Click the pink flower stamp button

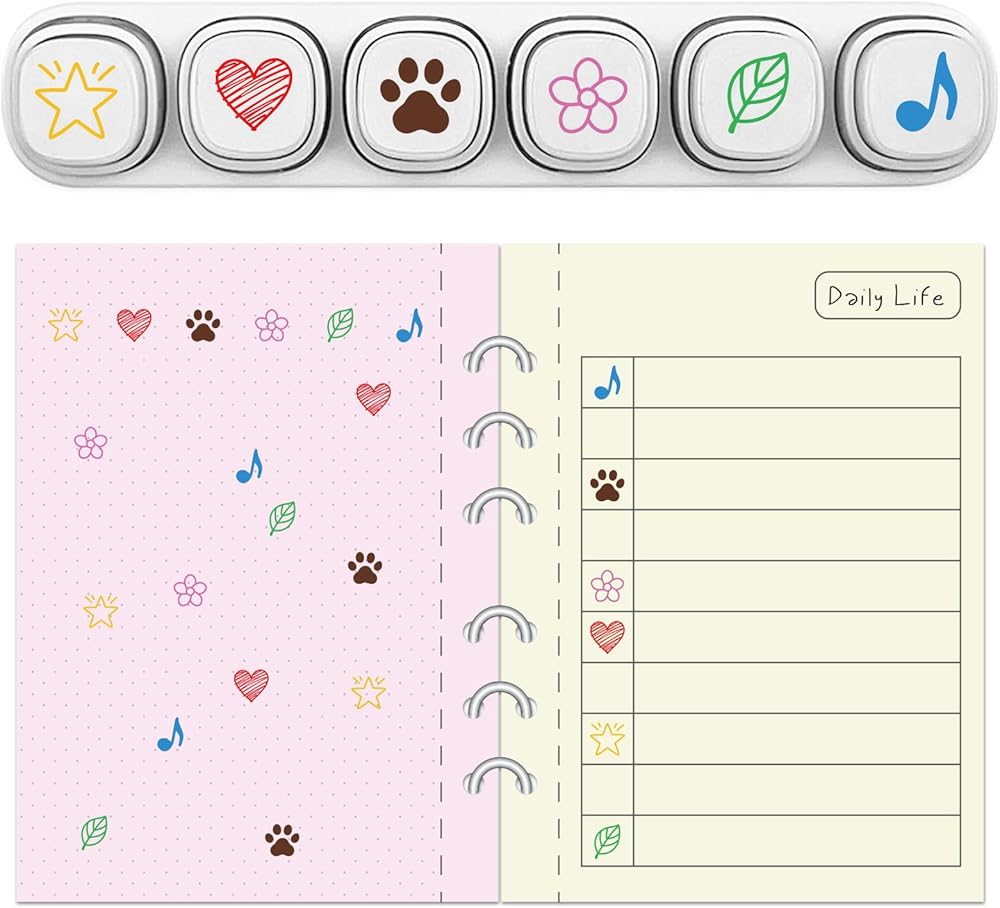tap(587, 96)
